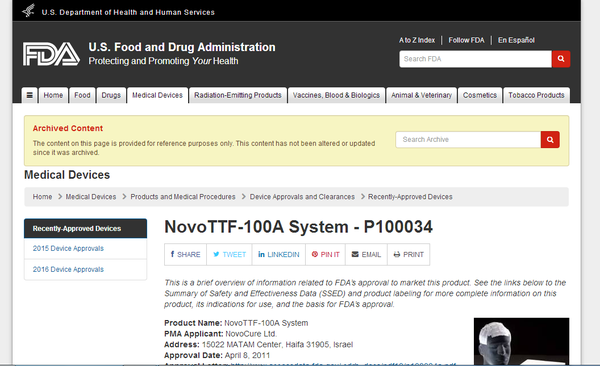Image resolution: width=600 pixels, height=366 pixels.
Task: Click the HHS eagle logo icon
Action: [29, 11]
